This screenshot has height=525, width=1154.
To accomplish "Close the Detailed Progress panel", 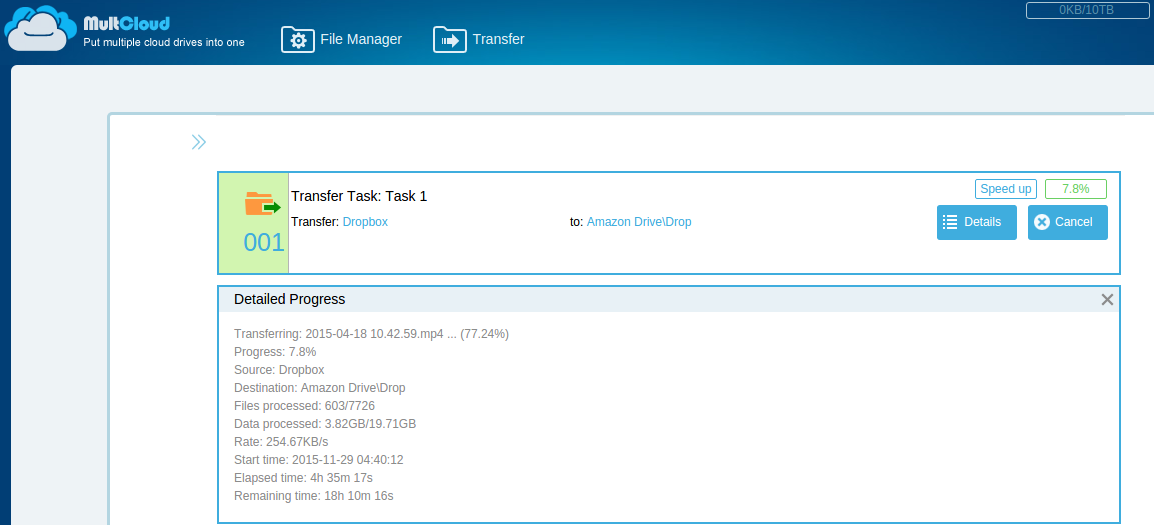I will point(1107,300).
